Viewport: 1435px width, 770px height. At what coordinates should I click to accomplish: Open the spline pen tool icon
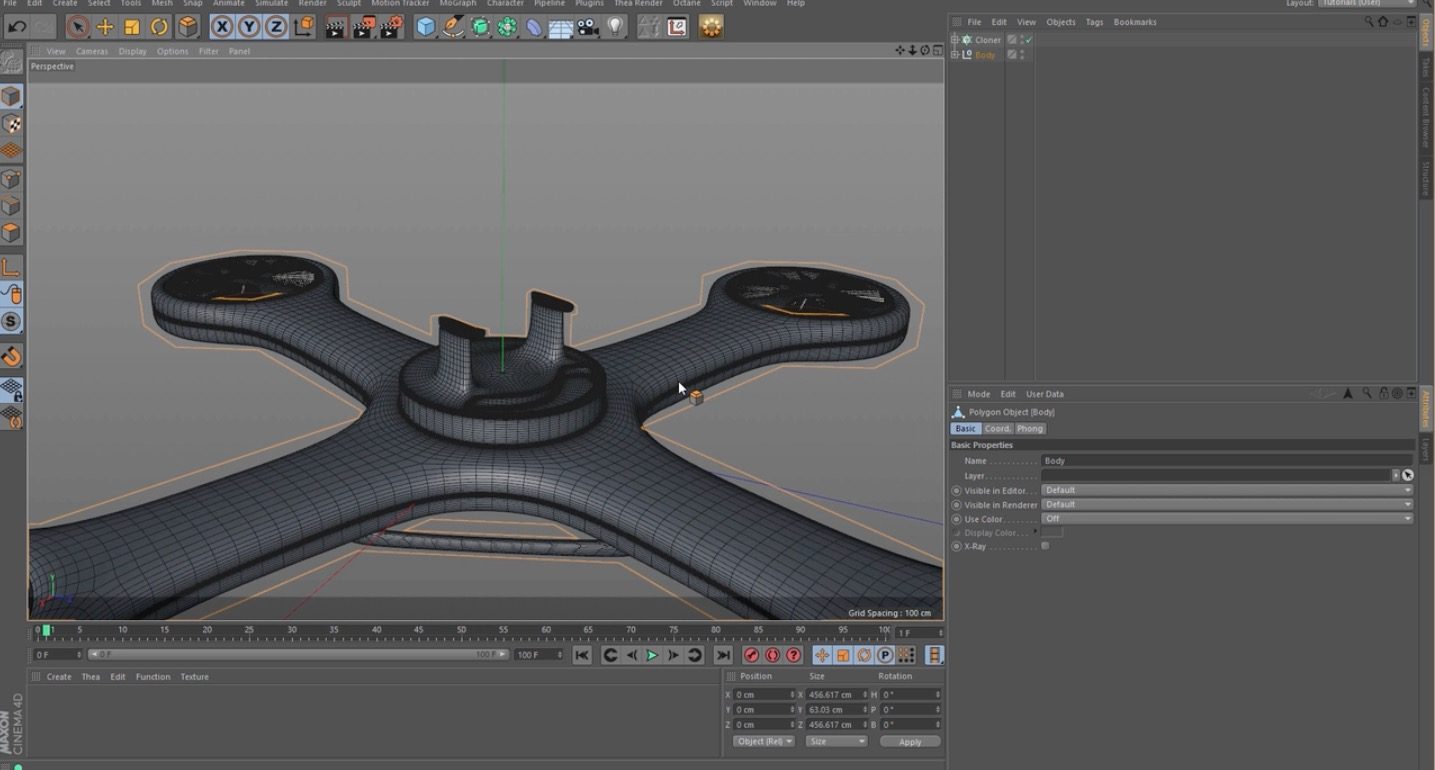point(453,27)
